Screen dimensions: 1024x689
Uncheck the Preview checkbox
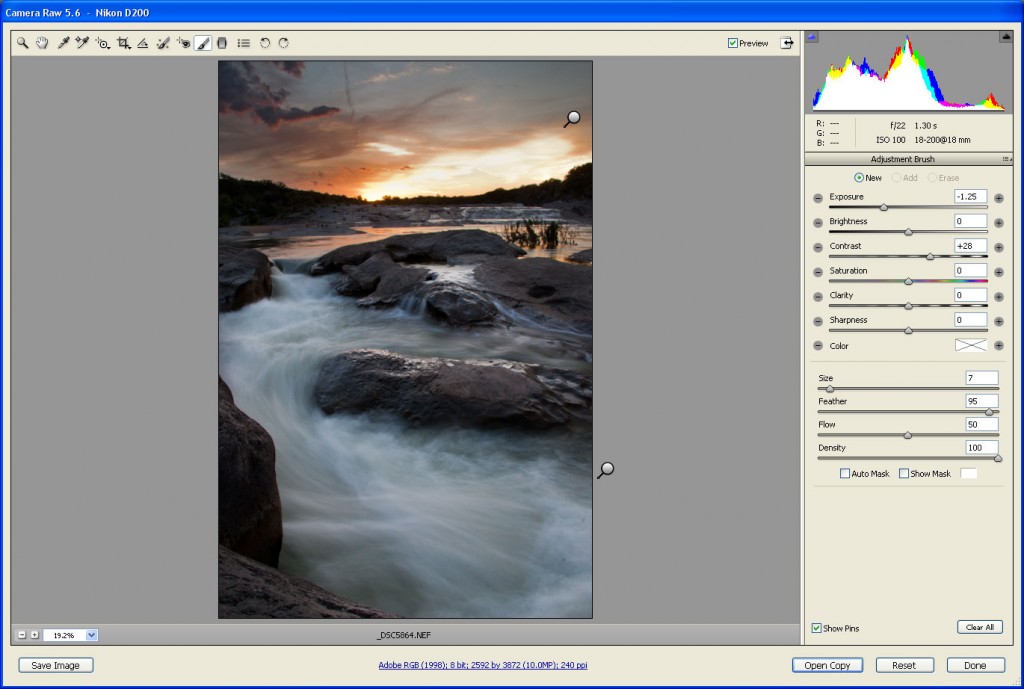(733, 43)
